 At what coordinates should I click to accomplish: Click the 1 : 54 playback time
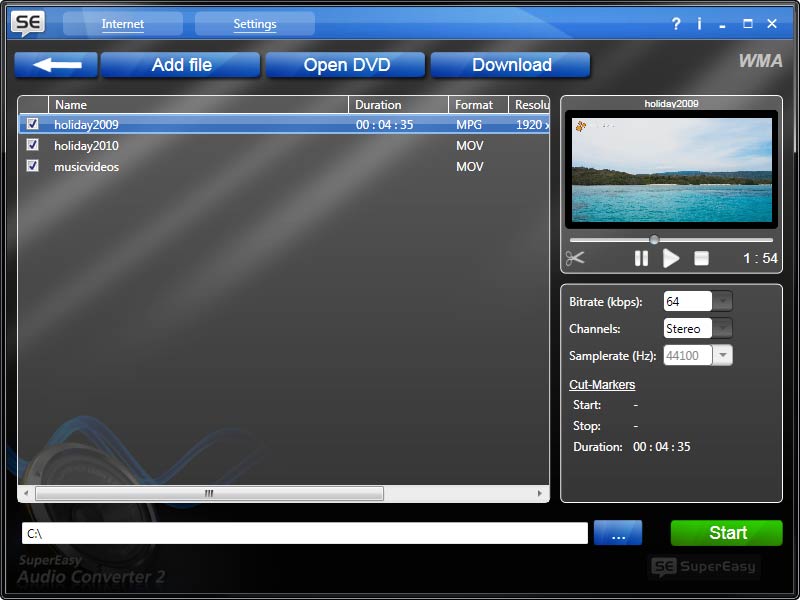point(760,258)
